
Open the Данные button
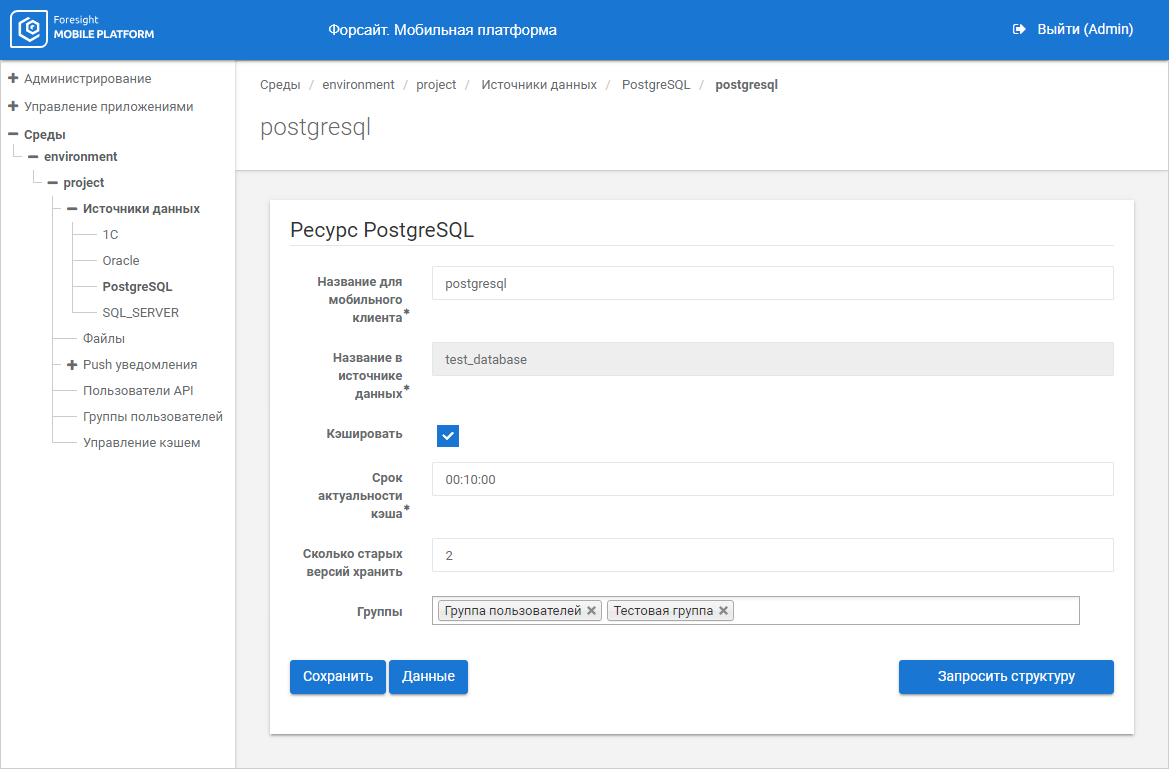428,677
